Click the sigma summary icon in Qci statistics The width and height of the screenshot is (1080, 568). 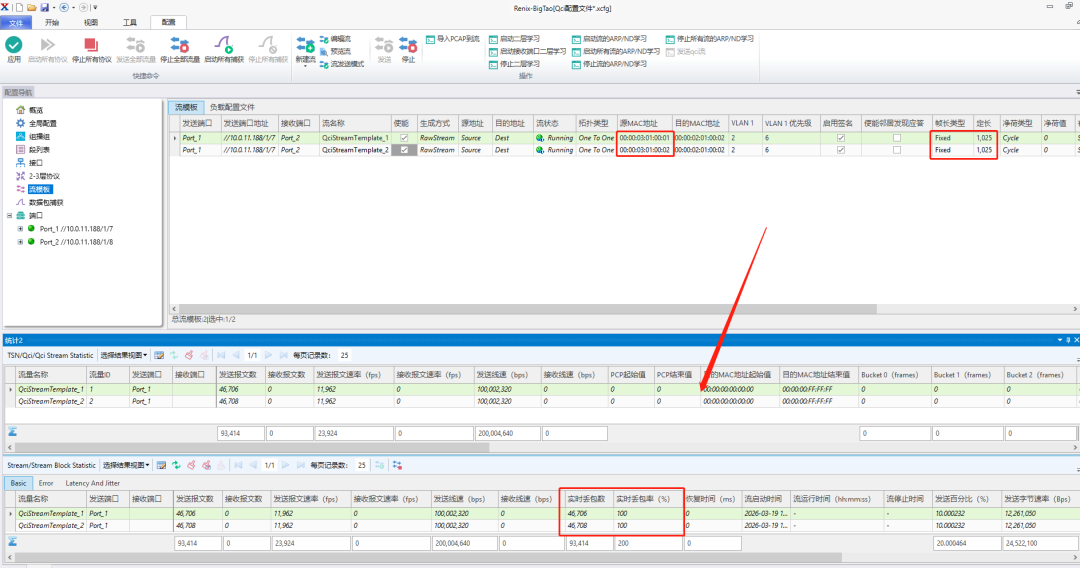[x=12, y=432]
